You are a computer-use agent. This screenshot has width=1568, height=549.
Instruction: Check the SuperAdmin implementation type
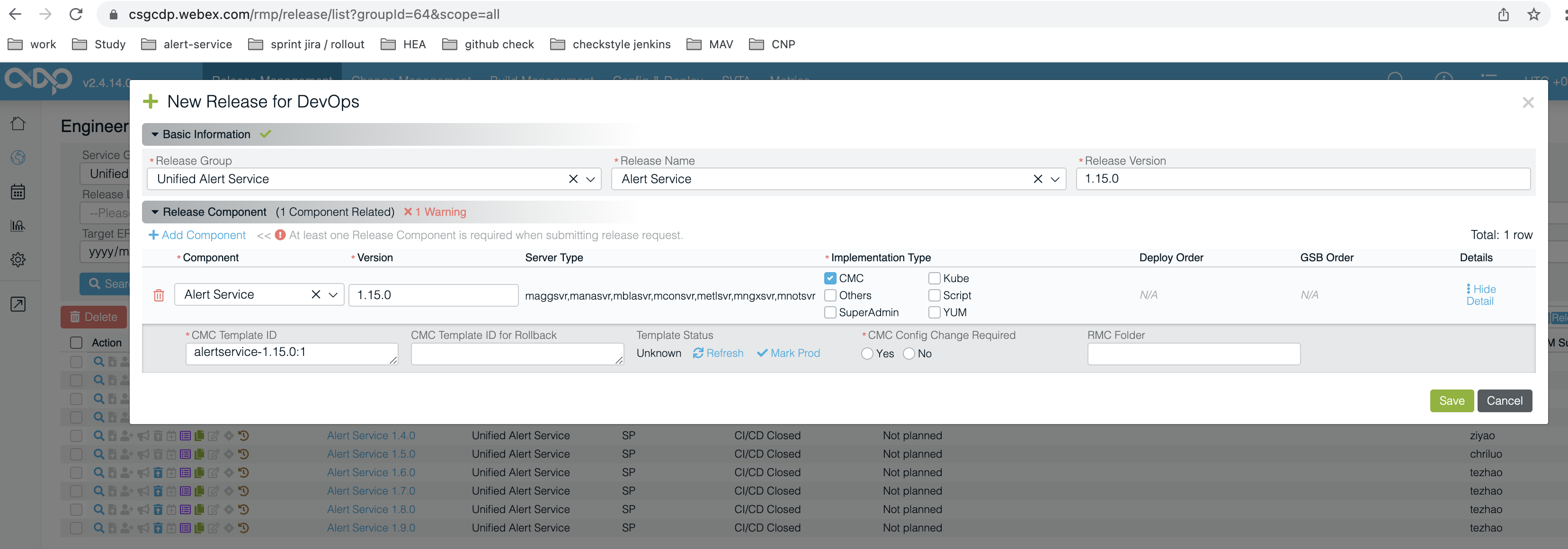(830, 312)
